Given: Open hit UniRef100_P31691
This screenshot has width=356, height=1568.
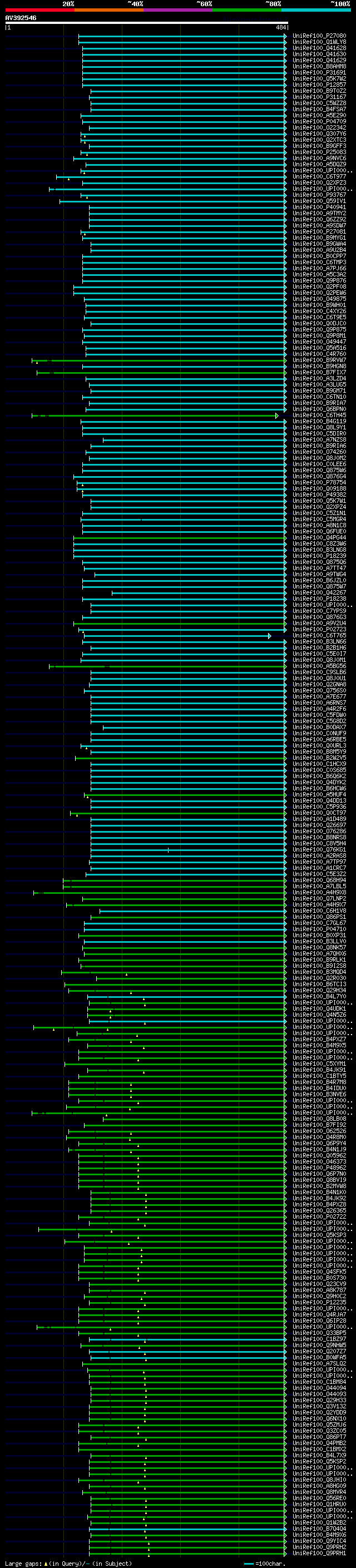Looking at the screenshot, I should pyautogui.click(x=319, y=72).
